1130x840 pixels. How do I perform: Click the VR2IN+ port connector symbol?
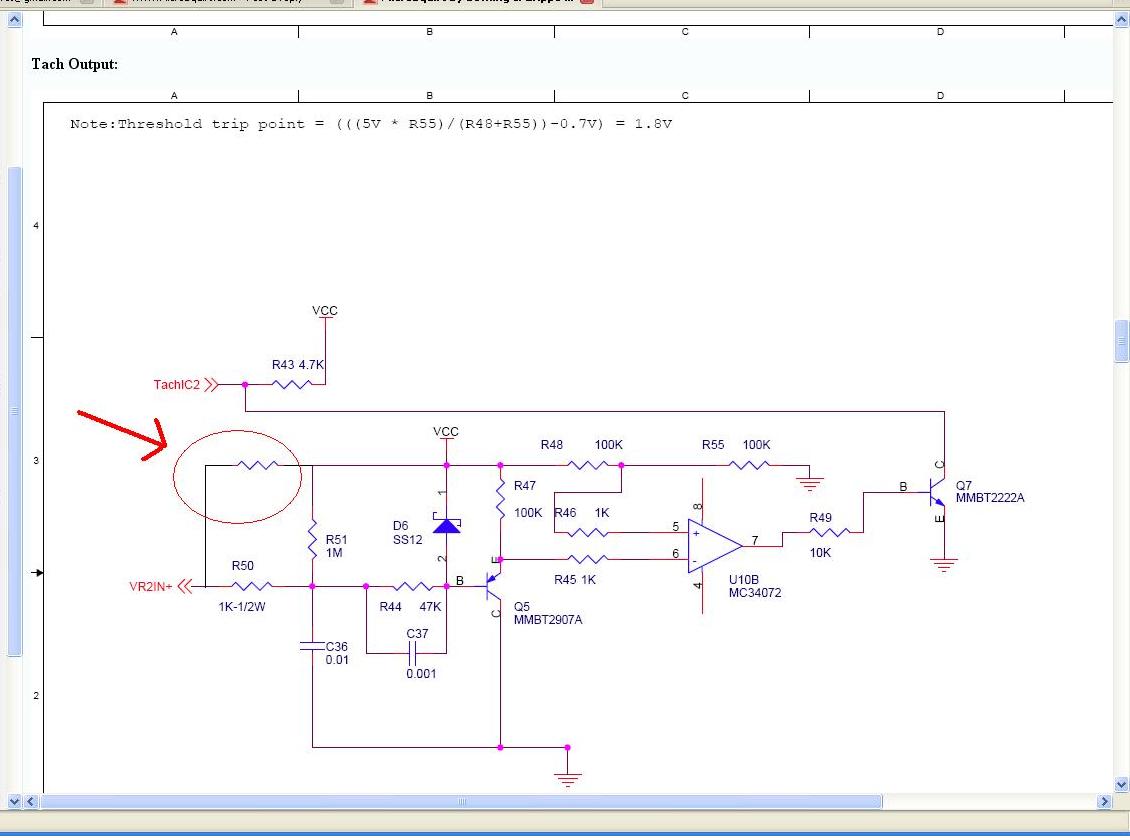point(184,587)
